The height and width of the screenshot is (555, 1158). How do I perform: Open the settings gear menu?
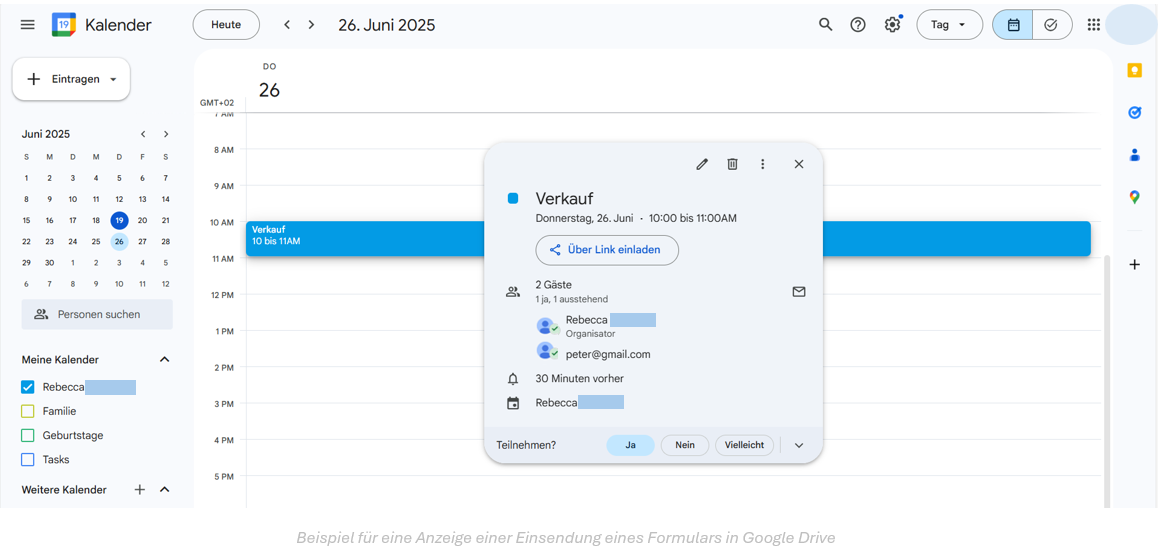(x=892, y=25)
